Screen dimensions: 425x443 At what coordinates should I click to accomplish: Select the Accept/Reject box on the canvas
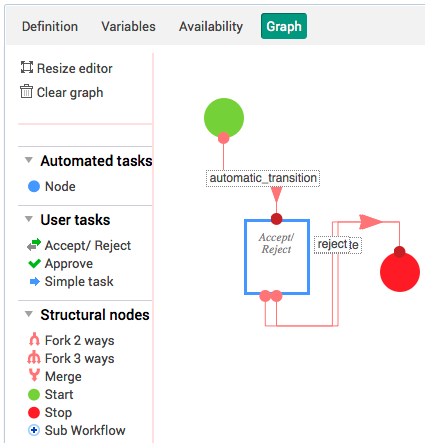pos(277,257)
